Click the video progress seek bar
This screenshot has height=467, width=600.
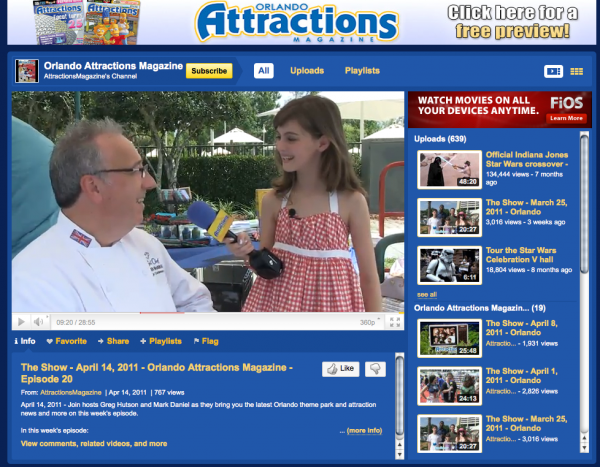point(200,313)
